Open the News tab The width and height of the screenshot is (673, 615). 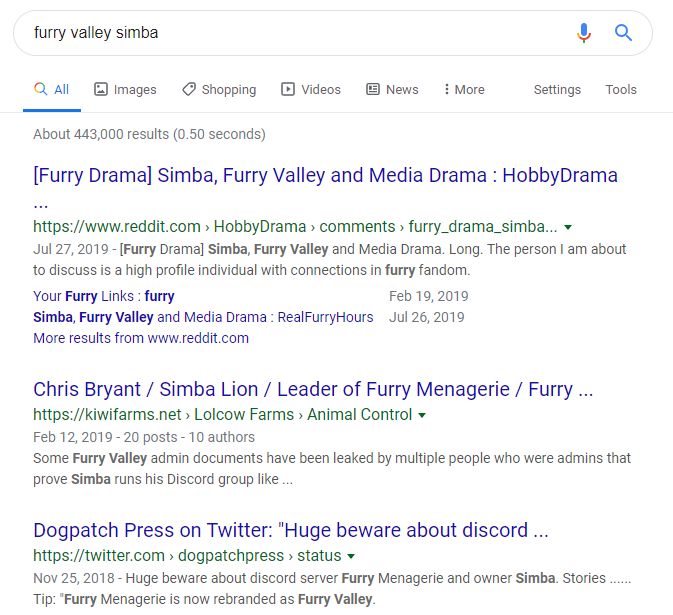pos(392,89)
